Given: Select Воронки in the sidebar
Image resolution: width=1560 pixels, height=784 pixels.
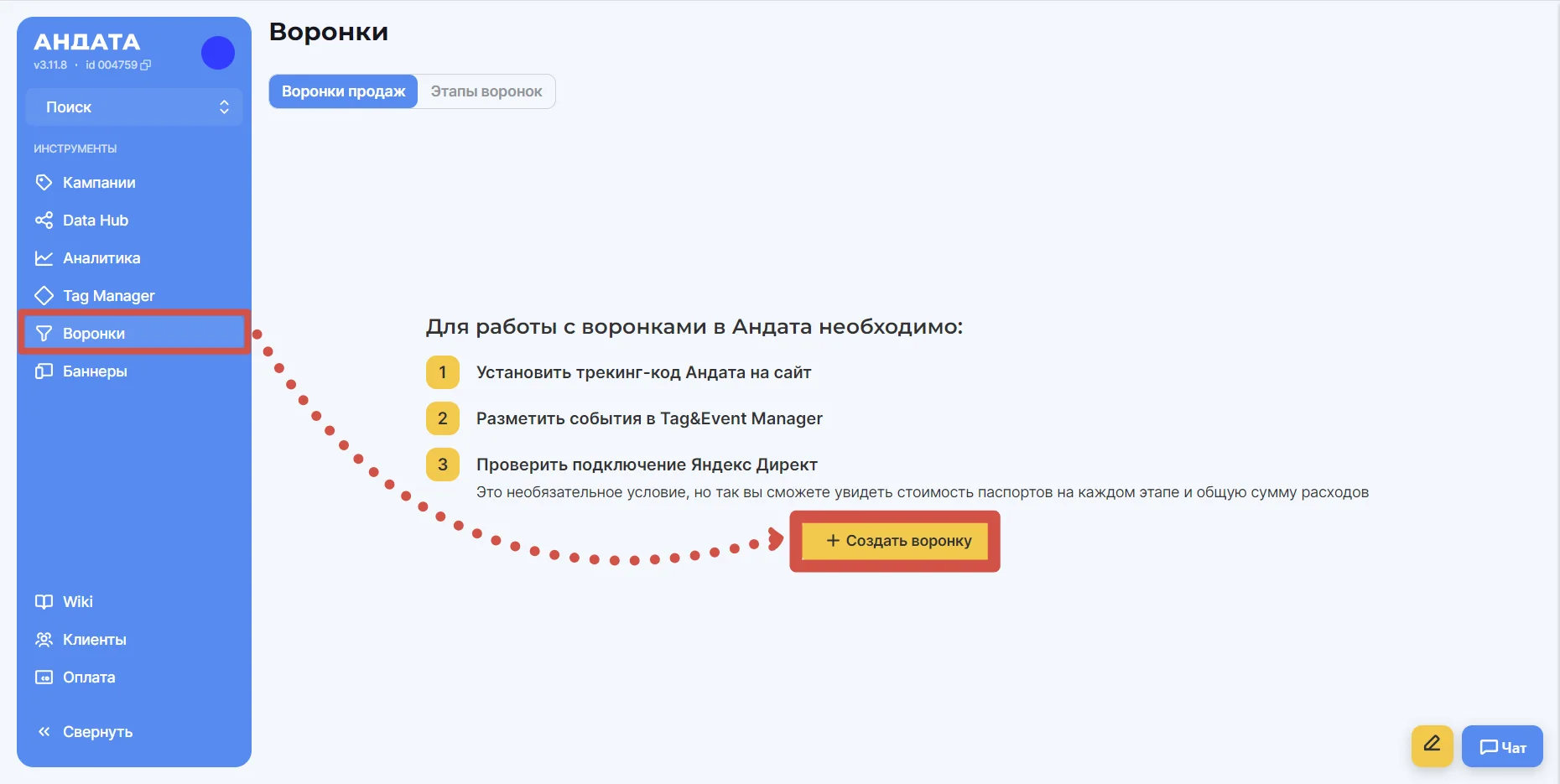Looking at the screenshot, I should coord(134,333).
